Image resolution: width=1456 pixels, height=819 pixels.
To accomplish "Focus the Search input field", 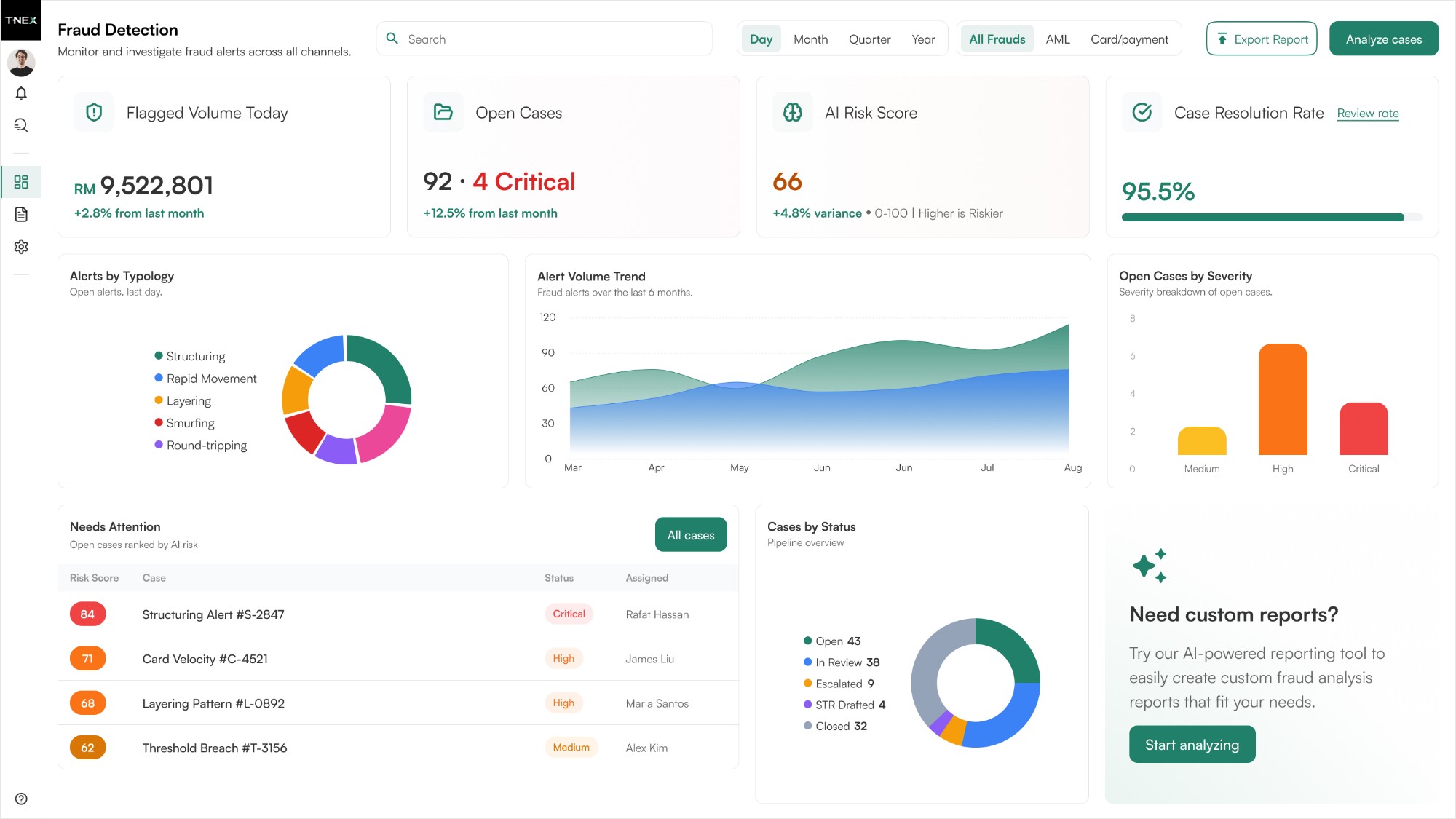I will click(544, 39).
